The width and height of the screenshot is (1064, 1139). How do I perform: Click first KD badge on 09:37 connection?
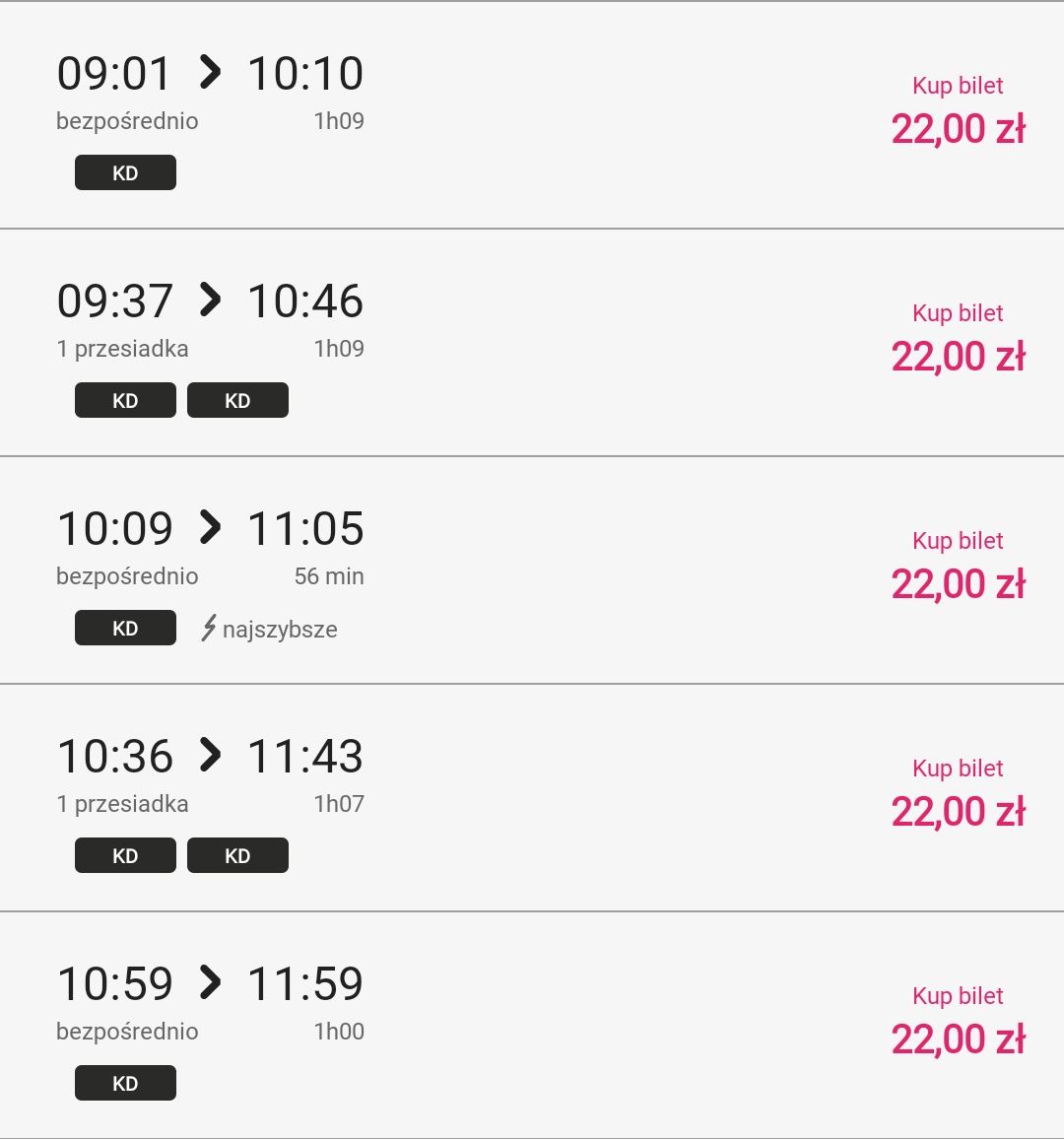pos(125,401)
